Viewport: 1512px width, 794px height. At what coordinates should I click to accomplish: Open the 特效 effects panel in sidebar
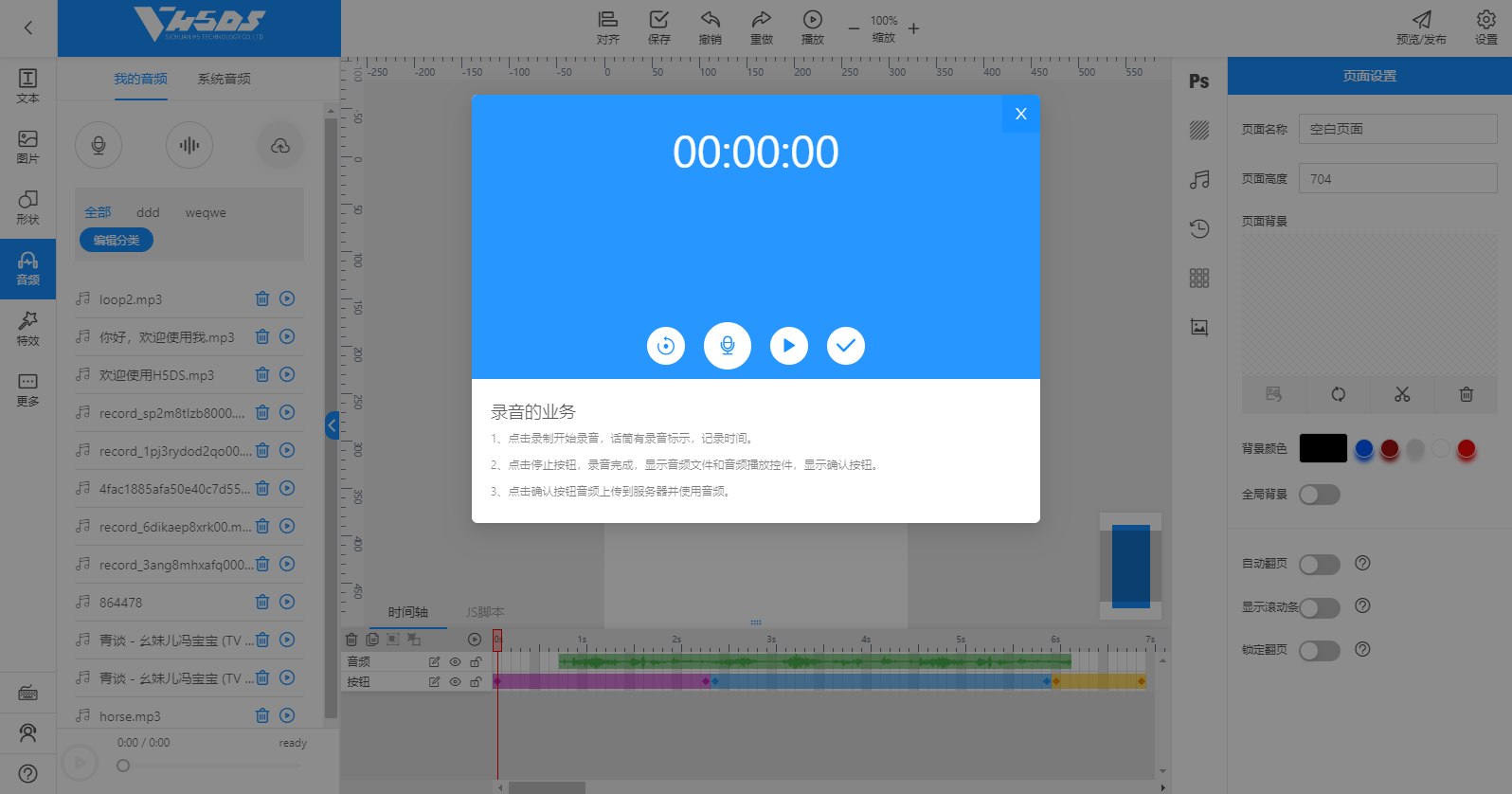click(28, 328)
